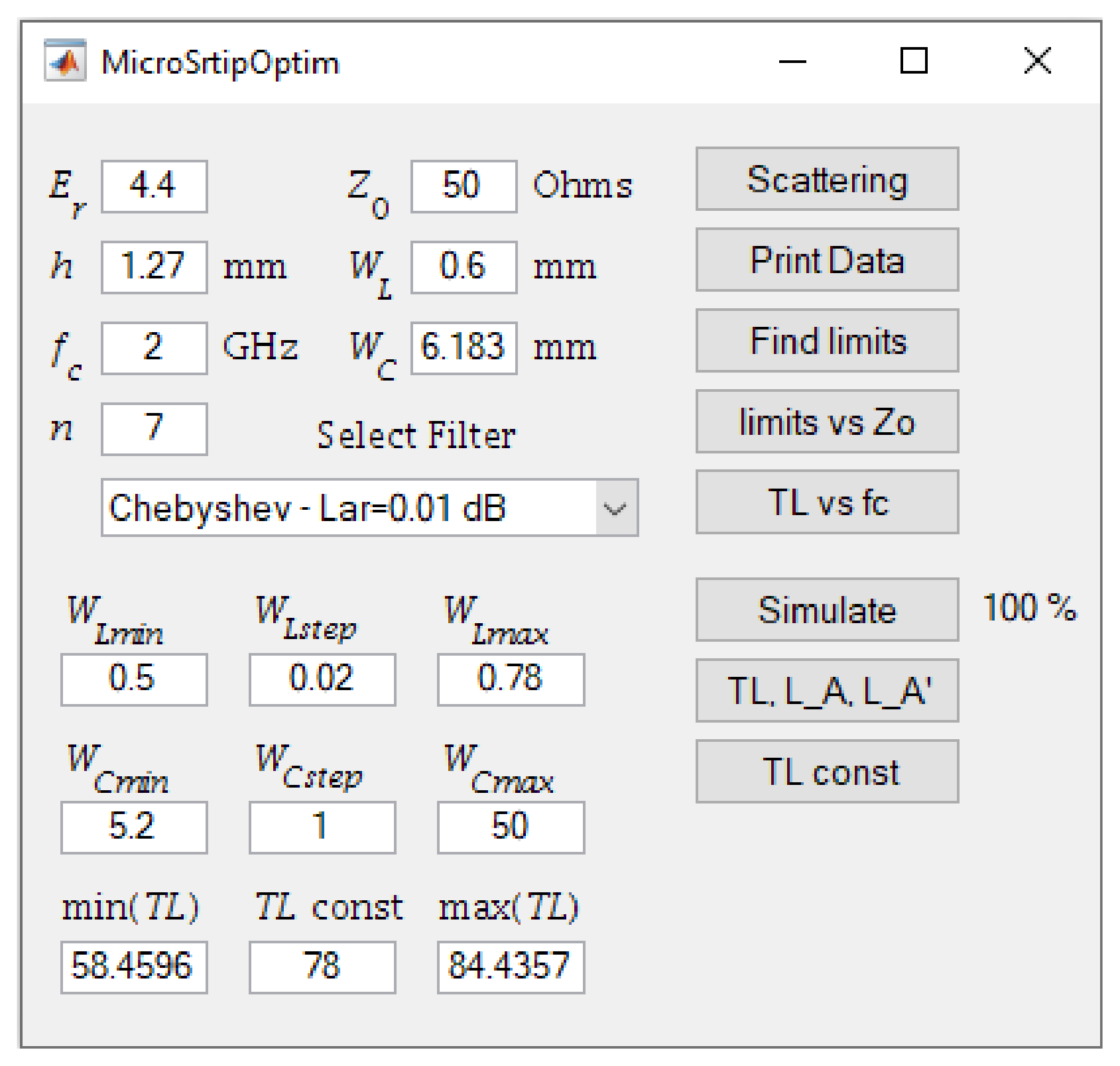Open the Select Filter dropdown arrow

[x=616, y=508]
